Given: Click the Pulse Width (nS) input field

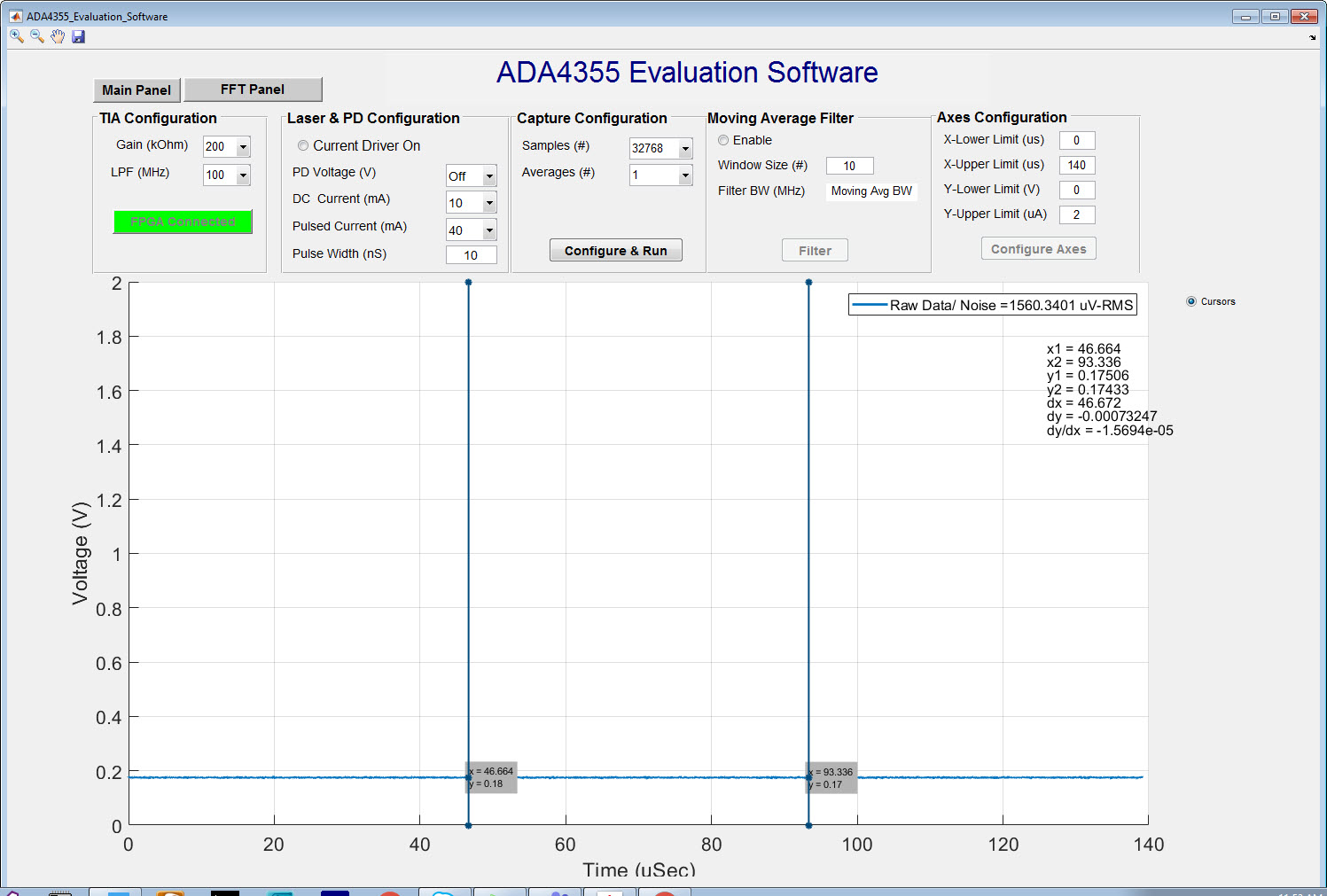Looking at the screenshot, I should [471, 254].
